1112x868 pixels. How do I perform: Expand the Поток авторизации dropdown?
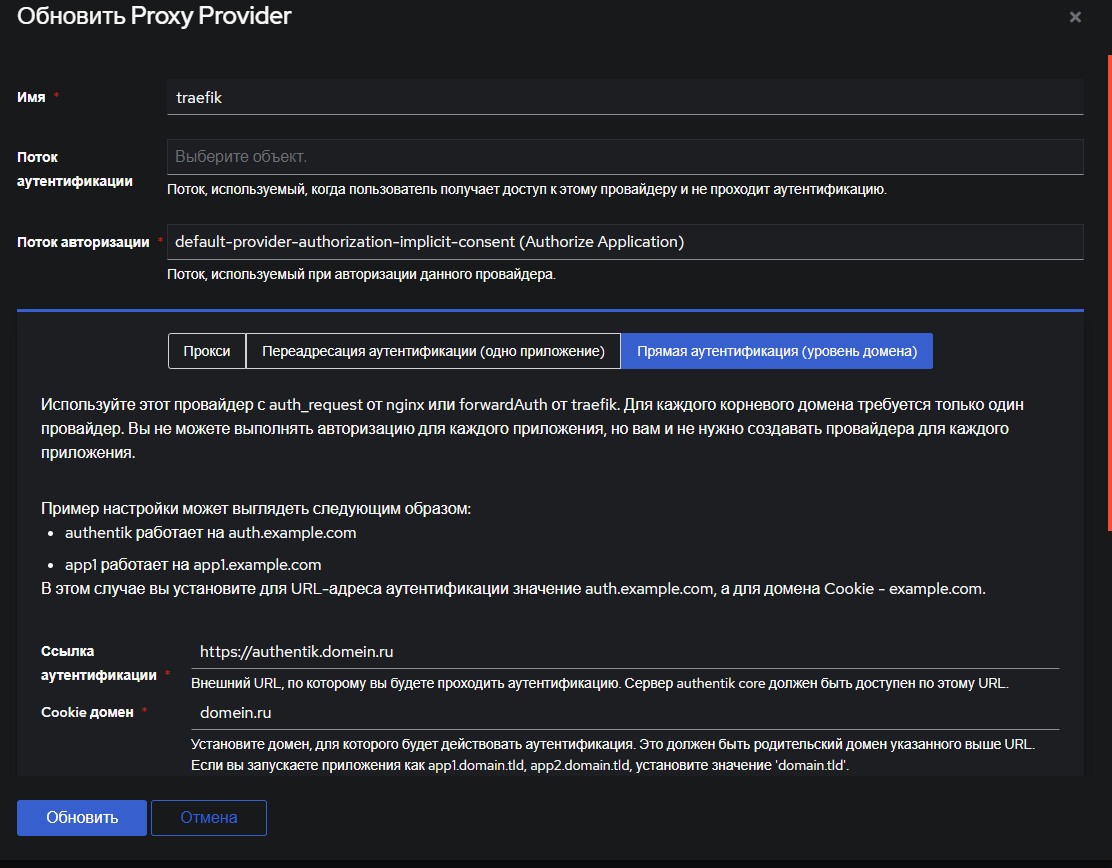click(x=625, y=242)
